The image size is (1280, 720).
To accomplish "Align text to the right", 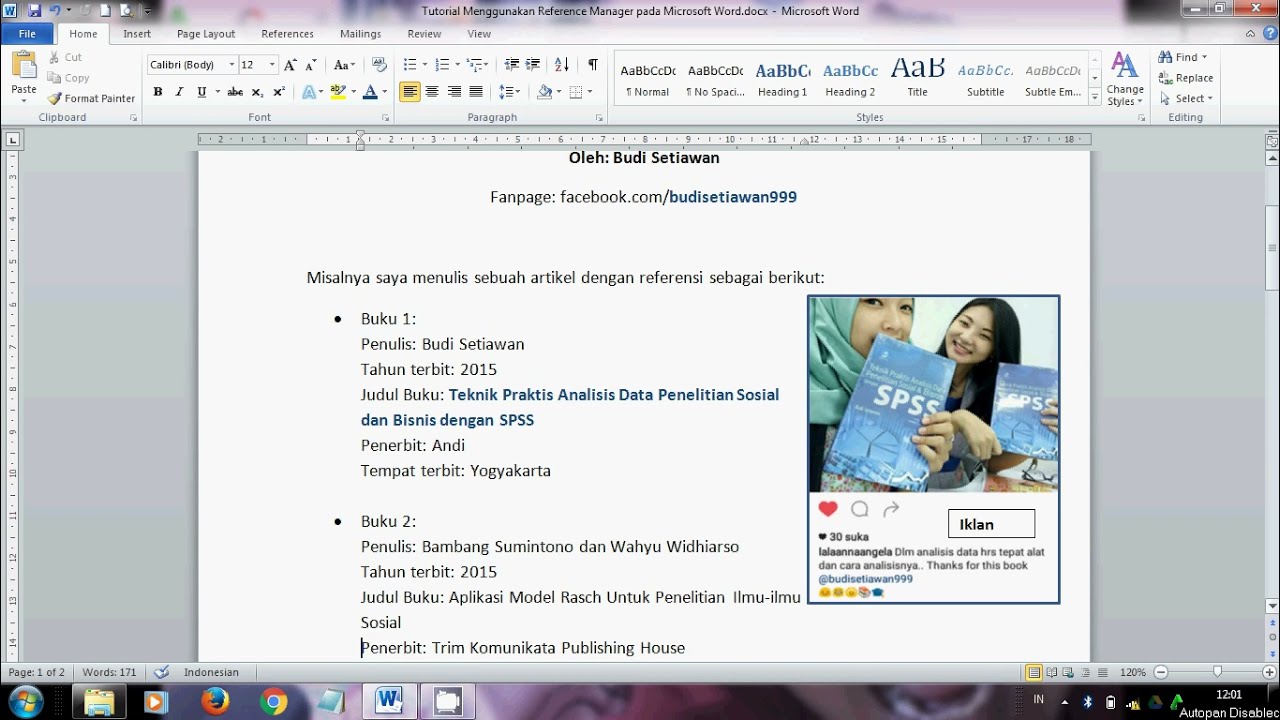I will [x=454, y=92].
